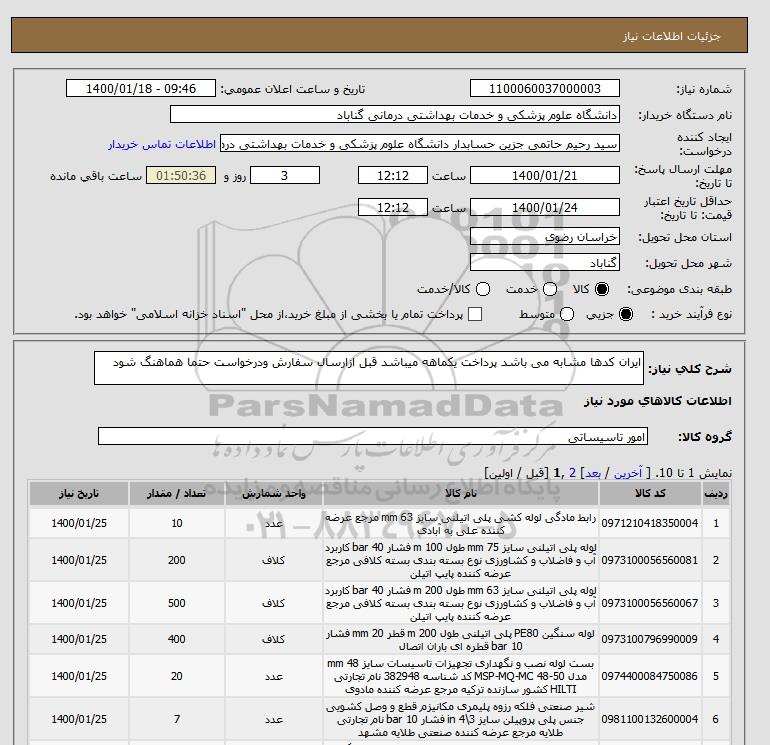Viewport: 770px width, 745px height.
Task: Click the تعداد / مقدار column header
Action: (x=177, y=494)
